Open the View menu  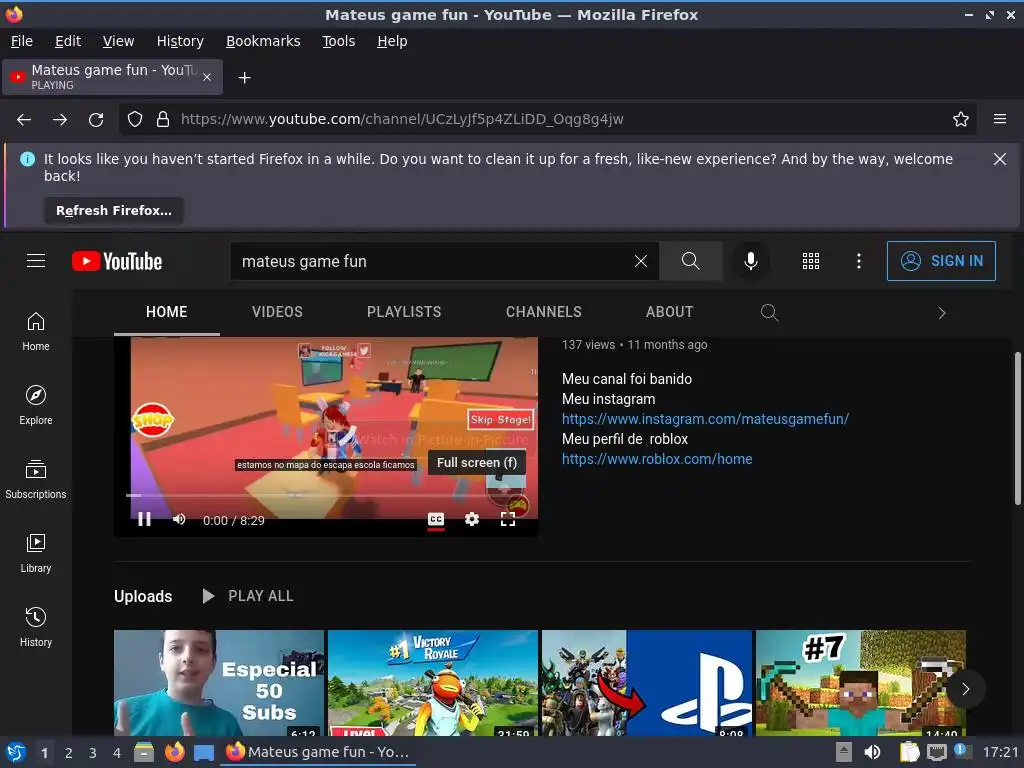[x=118, y=41]
